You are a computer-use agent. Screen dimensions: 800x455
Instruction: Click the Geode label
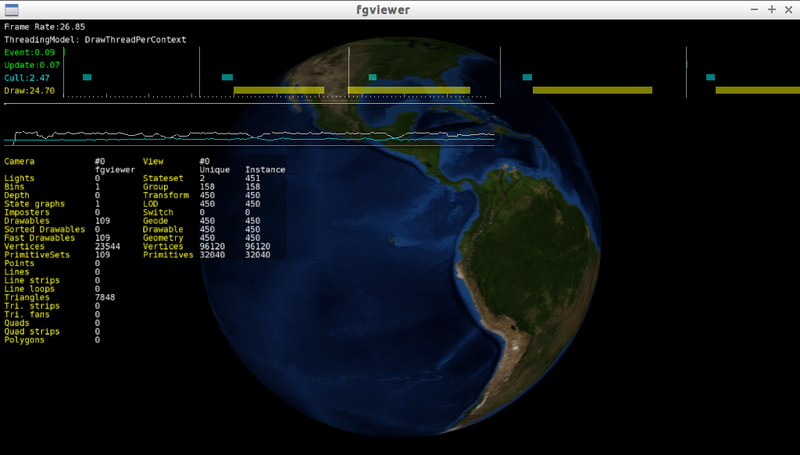click(156, 221)
